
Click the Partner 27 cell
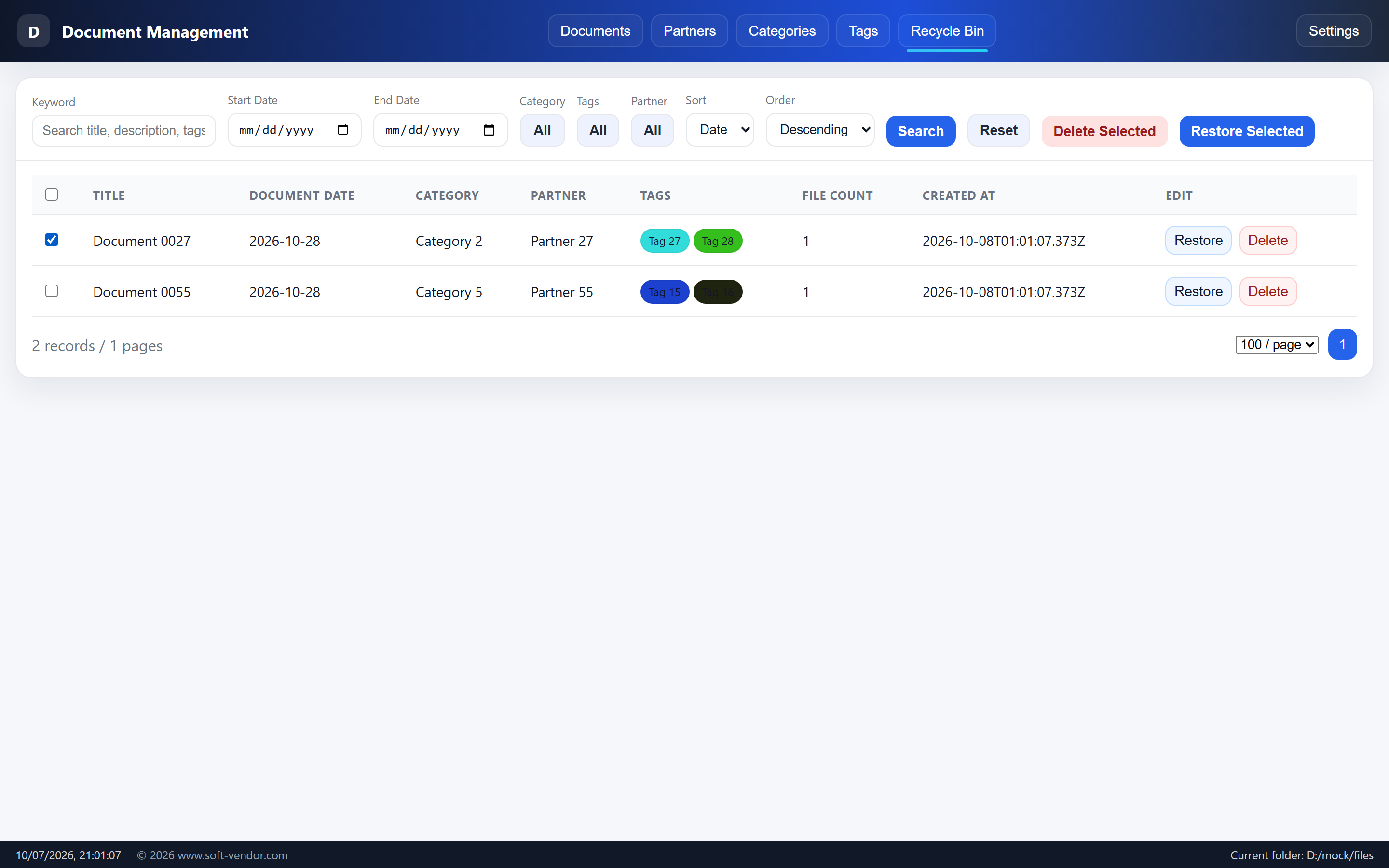coord(562,241)
